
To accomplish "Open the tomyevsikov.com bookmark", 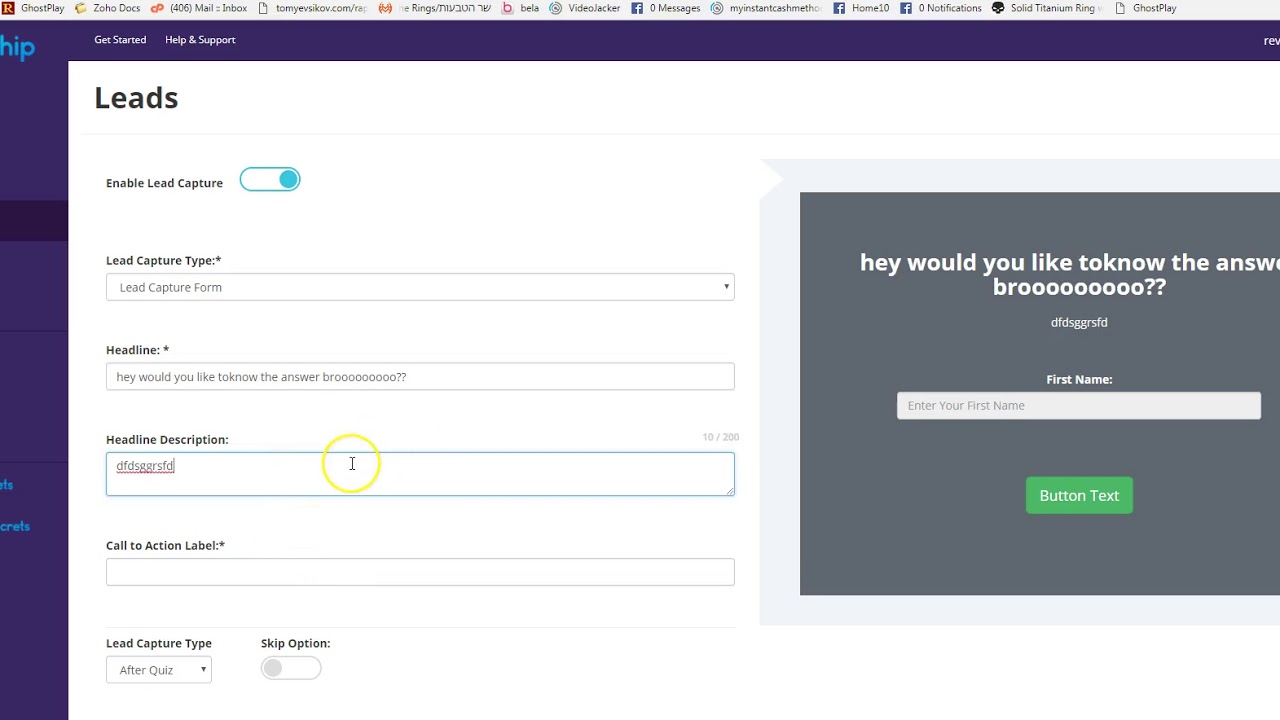I will point(312,8).
